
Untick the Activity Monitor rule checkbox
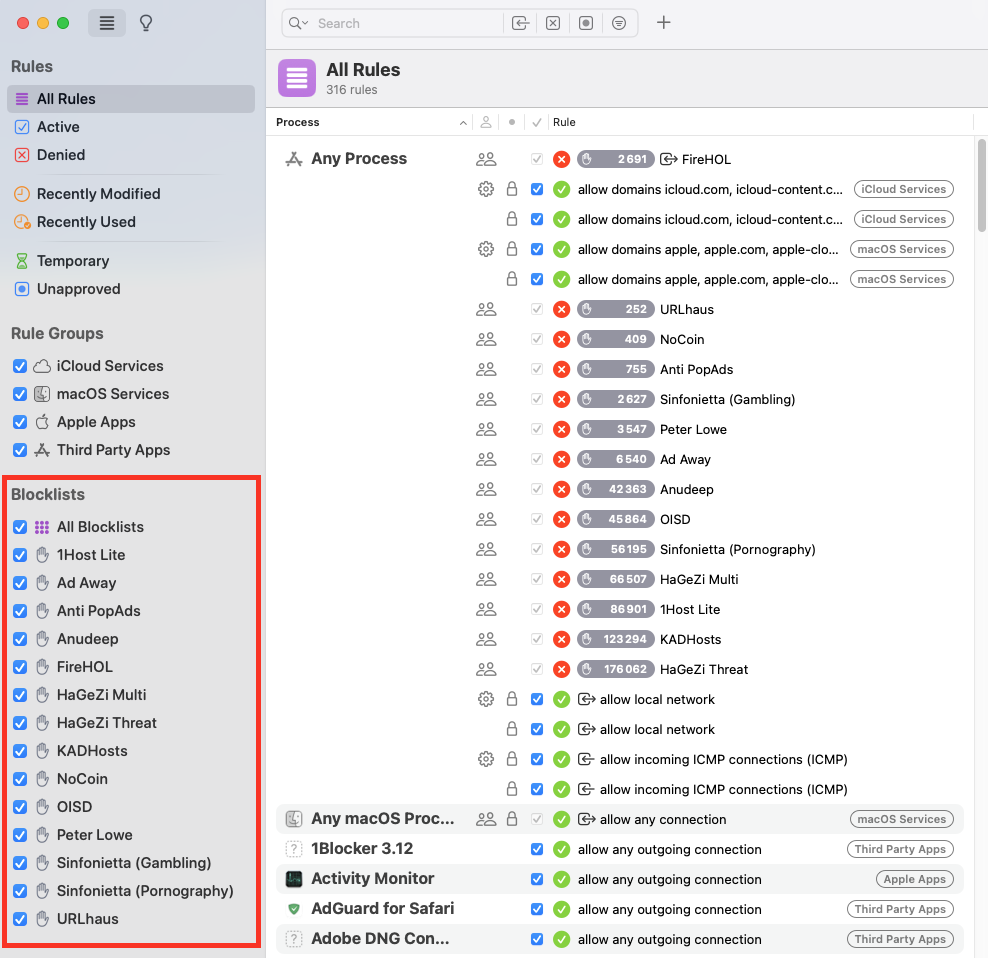pyautogui.click(x=537, y=879)
